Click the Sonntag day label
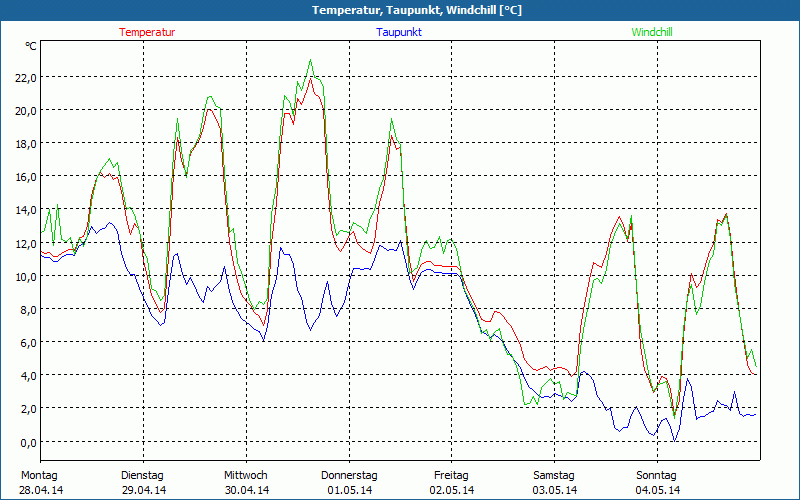The height and width of the screenshot is (500, 800). 657,476
